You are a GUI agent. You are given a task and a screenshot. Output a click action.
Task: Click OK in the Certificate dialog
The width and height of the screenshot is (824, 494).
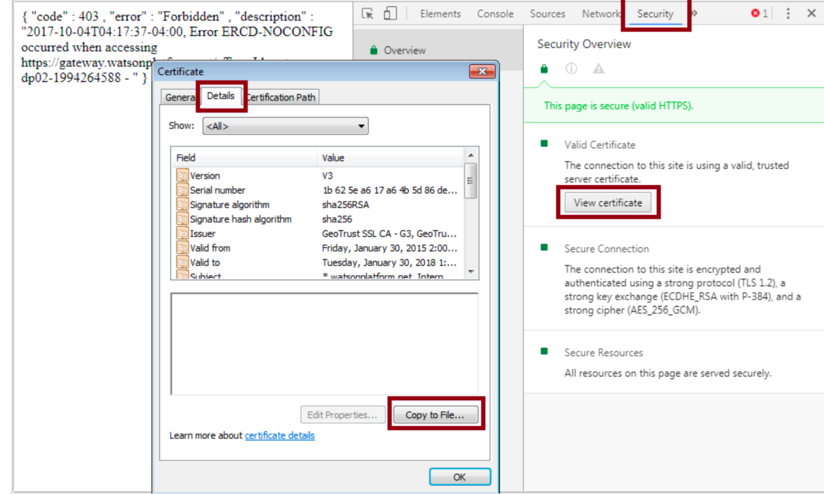coord(460,477)
